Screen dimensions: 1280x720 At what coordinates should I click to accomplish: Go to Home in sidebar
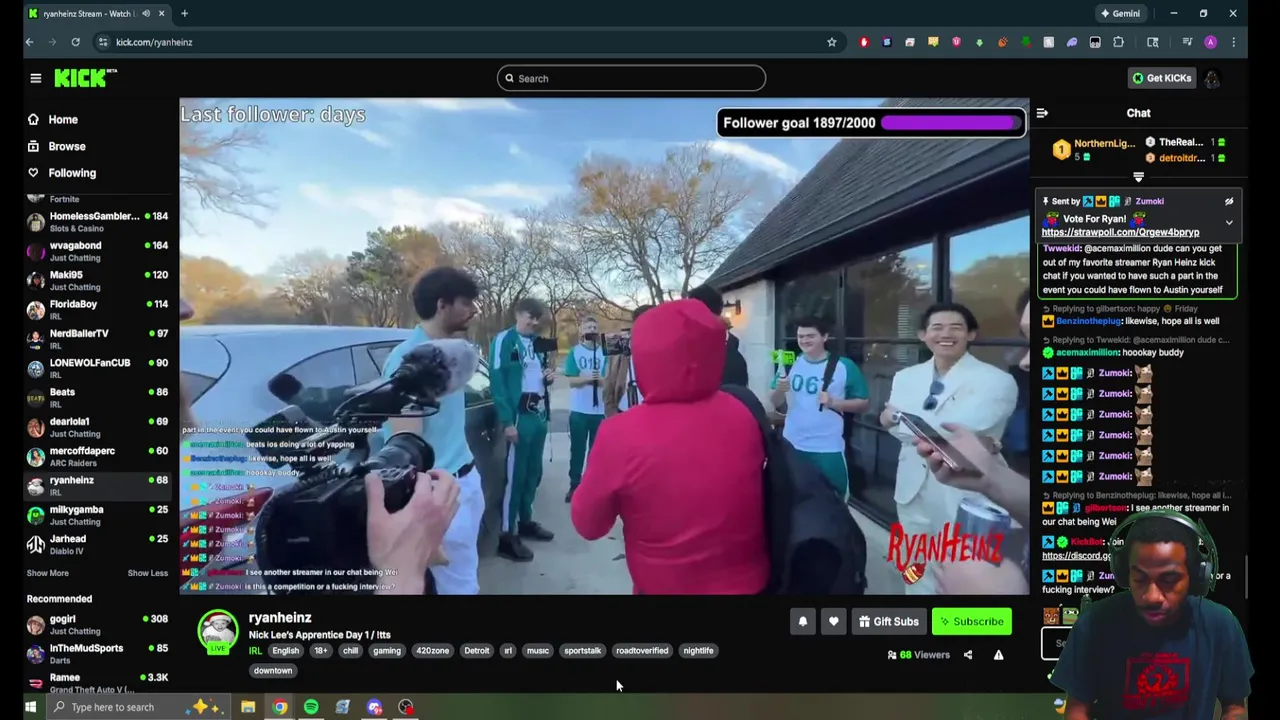tap(62, 119)
